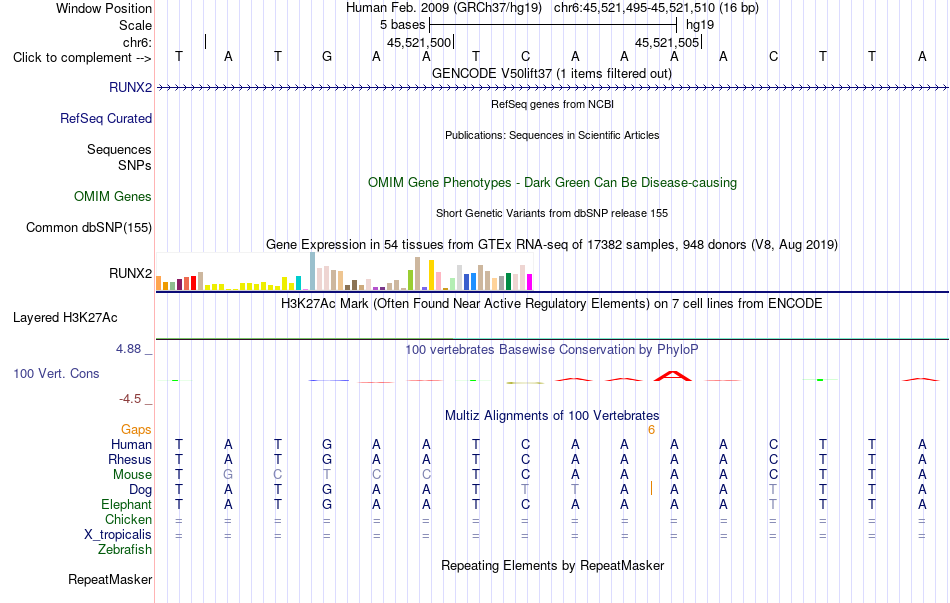The height and width of the screenshot is (603, 950).
Task: Click the cyan bar in the GTEx chart
Action: (298, 283)
